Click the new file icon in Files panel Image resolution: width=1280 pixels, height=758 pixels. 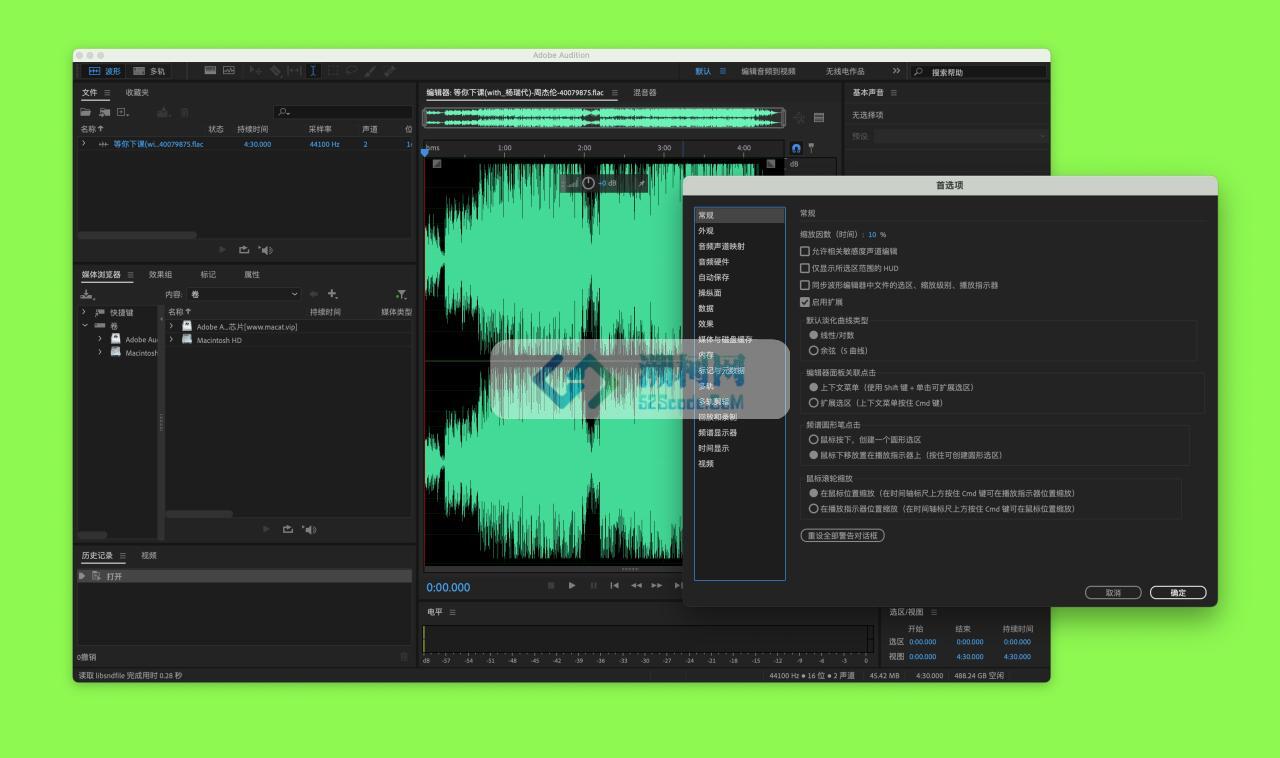coord(122,112)
